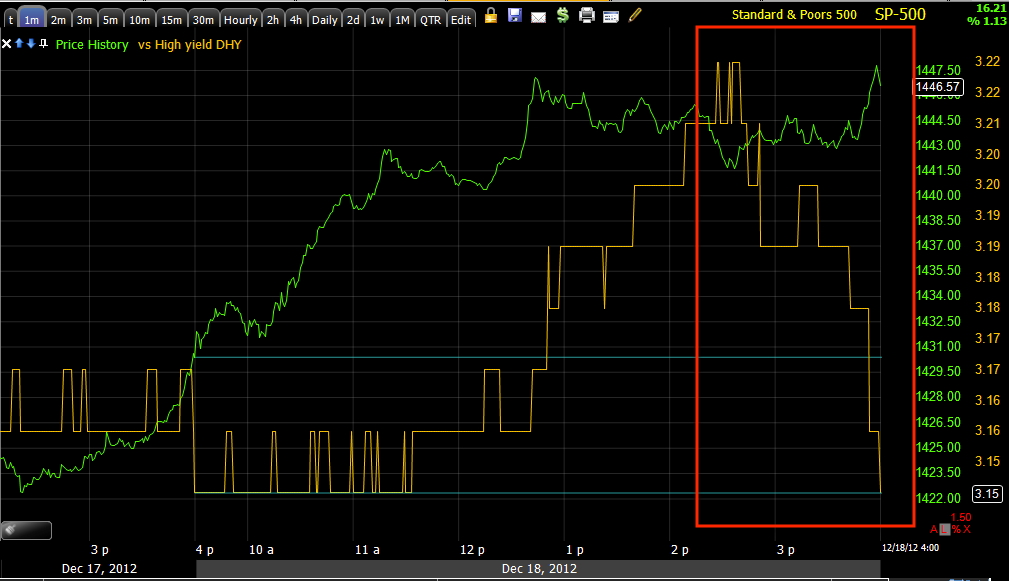
Task: Click the Dec 17, 2012 date label
Action: 99,569
